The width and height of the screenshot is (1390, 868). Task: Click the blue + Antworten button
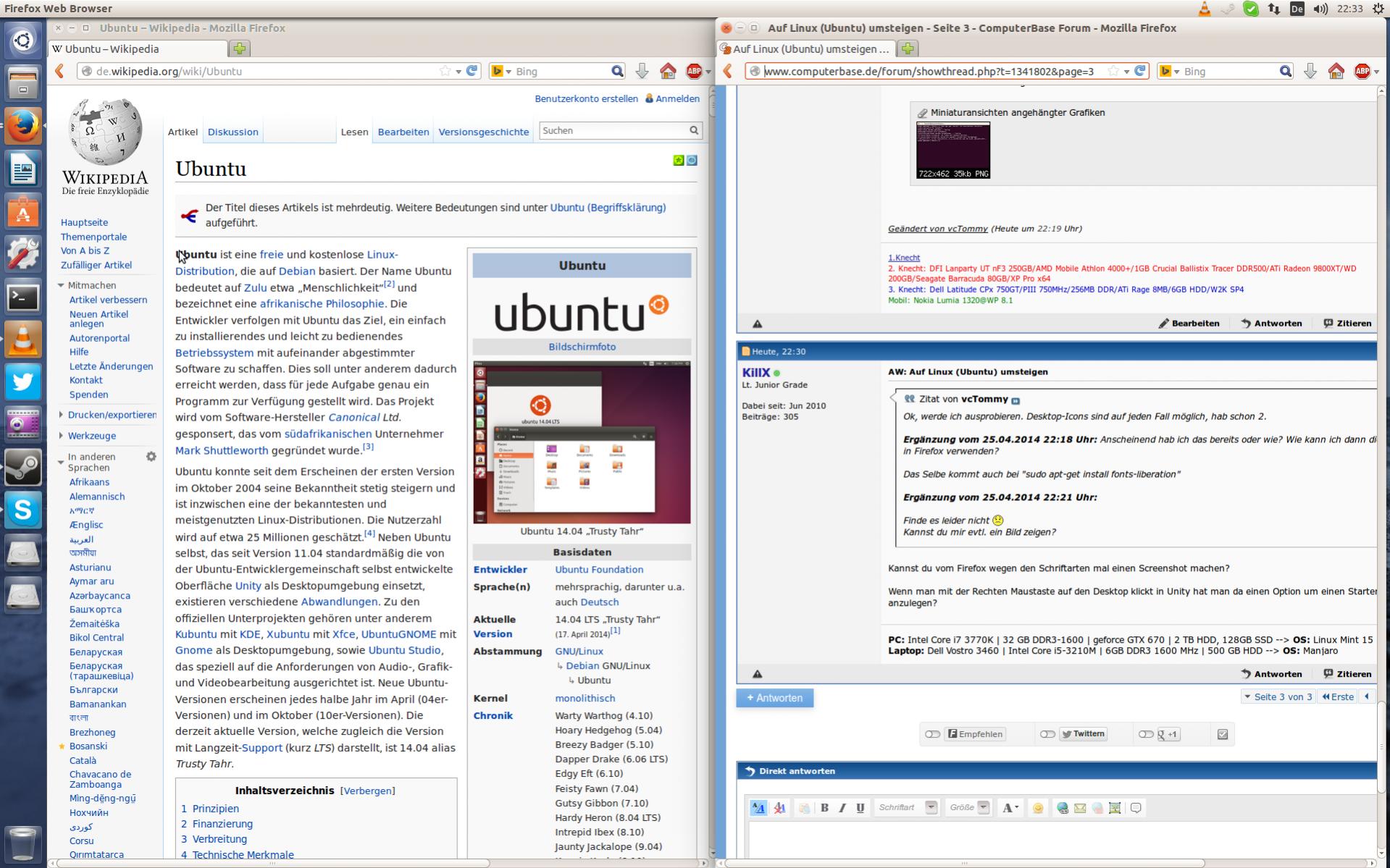[775, 698]
